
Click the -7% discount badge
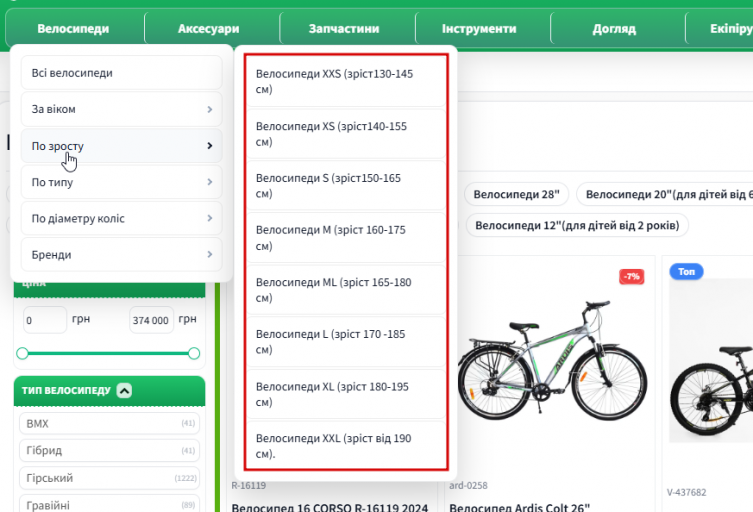click(632, 277)
